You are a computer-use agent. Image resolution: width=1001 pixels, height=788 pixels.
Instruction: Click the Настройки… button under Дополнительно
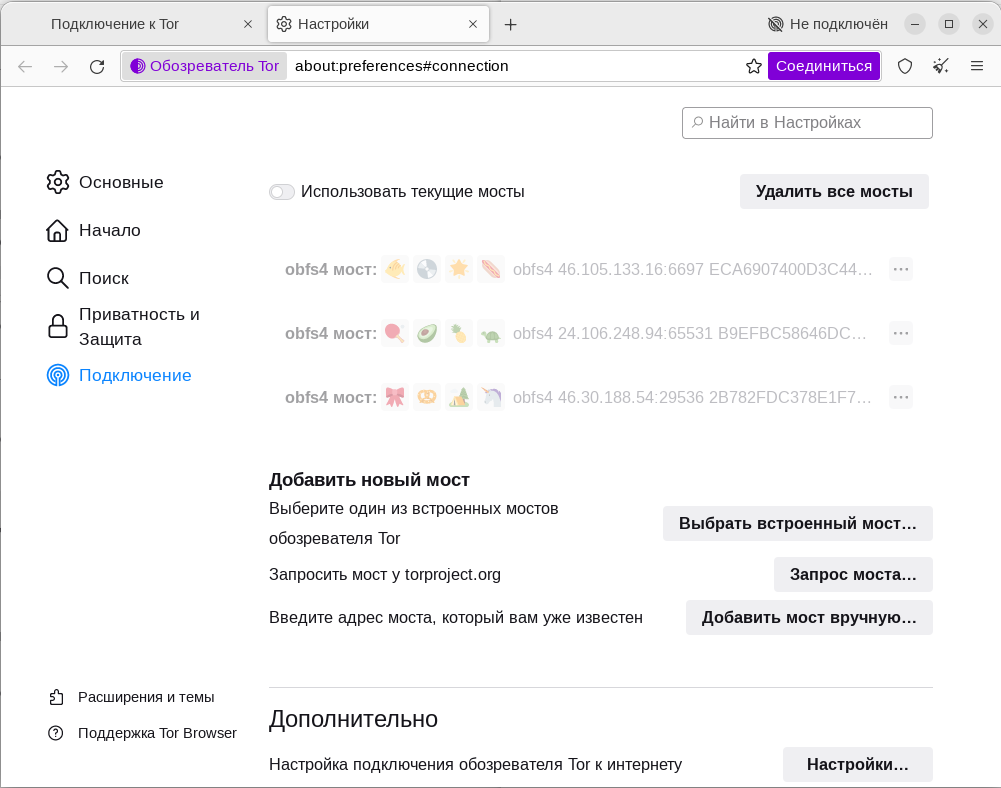pyautogui.click(x=857, y=764)
